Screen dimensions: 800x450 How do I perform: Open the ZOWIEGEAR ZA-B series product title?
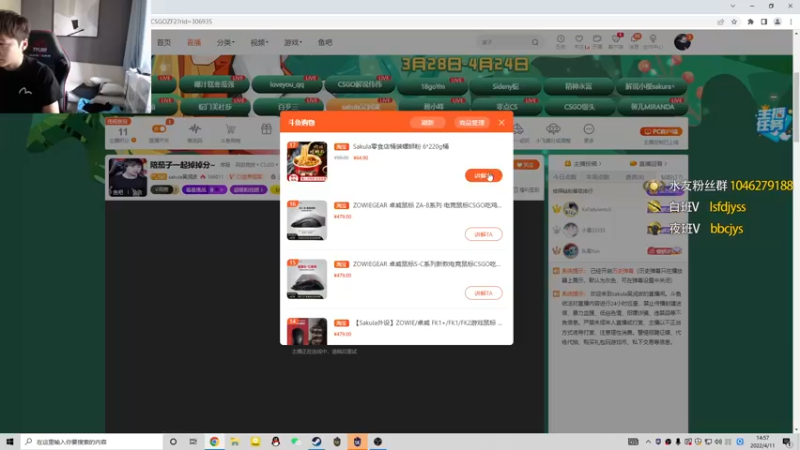coord(427,205)
